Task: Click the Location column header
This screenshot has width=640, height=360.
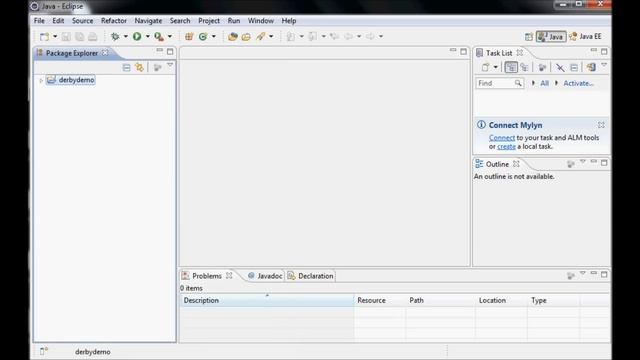Action: click(501, 300)
